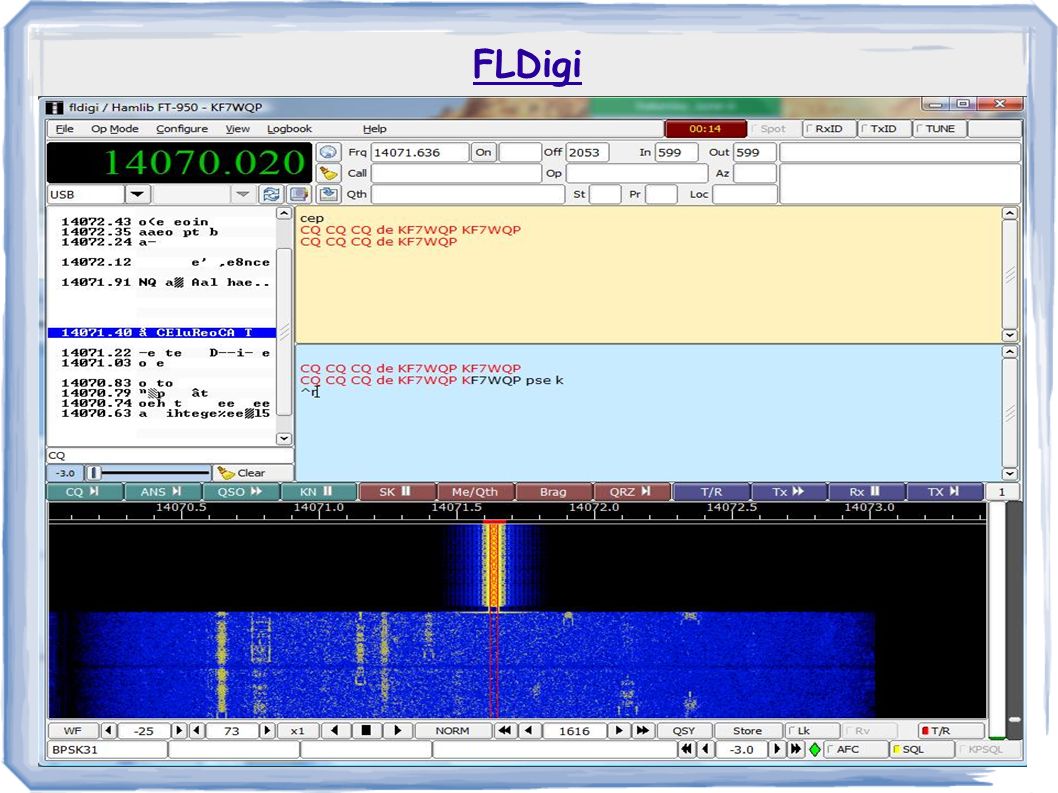Image resolution: width=1058 pixels, height=793 pixels.
Task: Click the Me/Qth macro button
Action: (476, 491)
